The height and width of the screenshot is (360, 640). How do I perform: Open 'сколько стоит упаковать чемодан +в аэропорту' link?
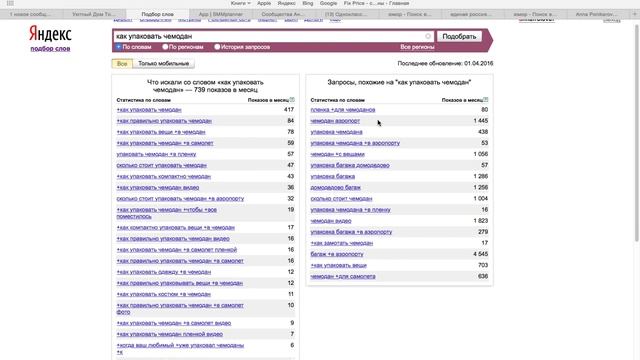[180, 199]
